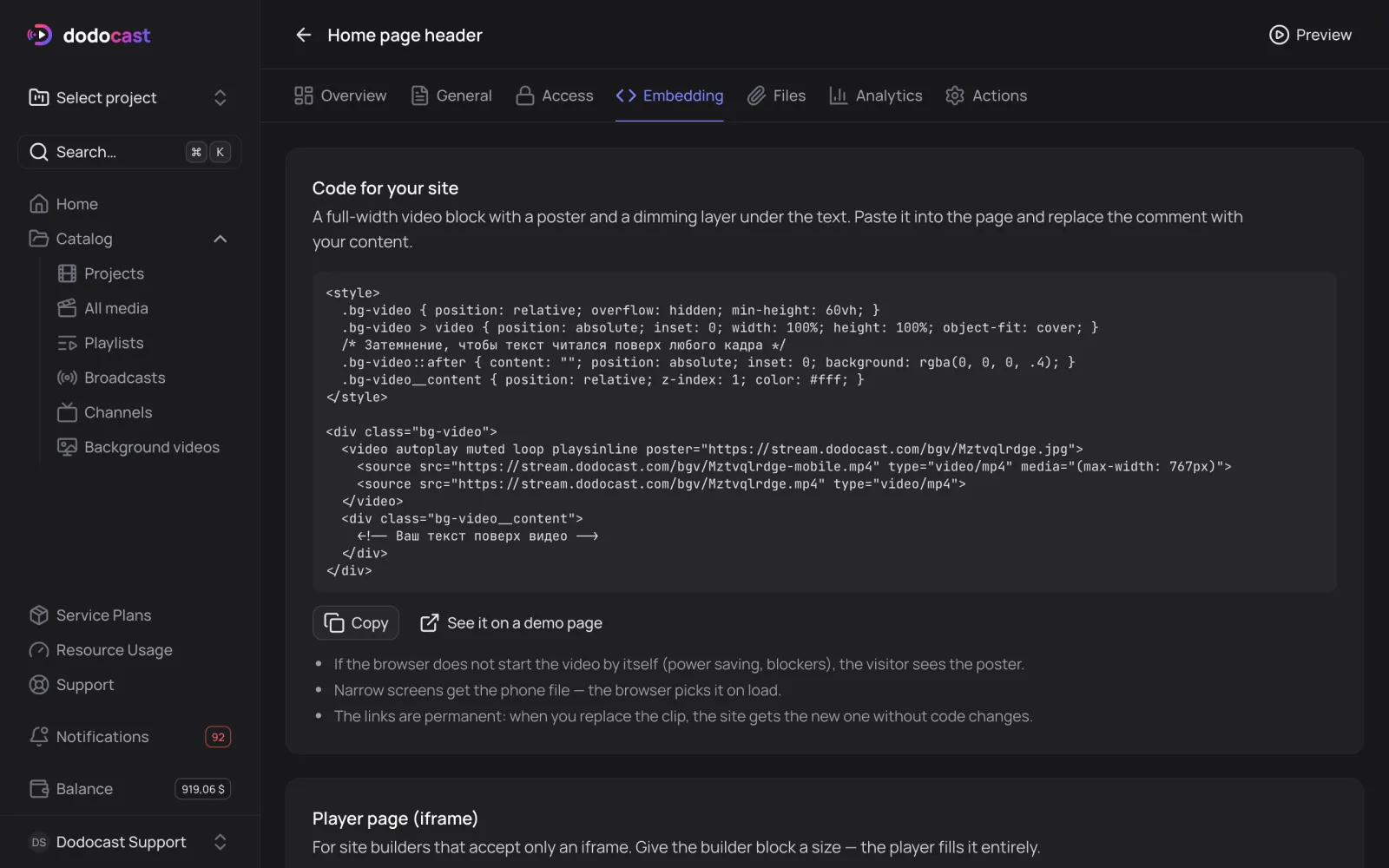Click the Service Plans box icon
1389x868 pixels.
(39, 615)
